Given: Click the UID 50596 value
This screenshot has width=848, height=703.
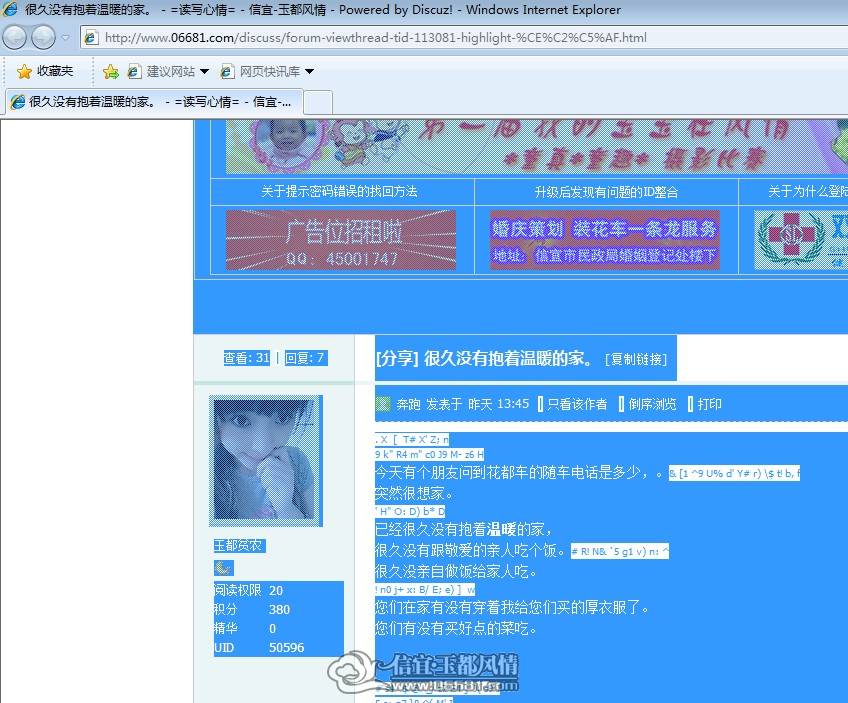Looking at the screenshot, I should pyautogui.click(x=287, y=648).
